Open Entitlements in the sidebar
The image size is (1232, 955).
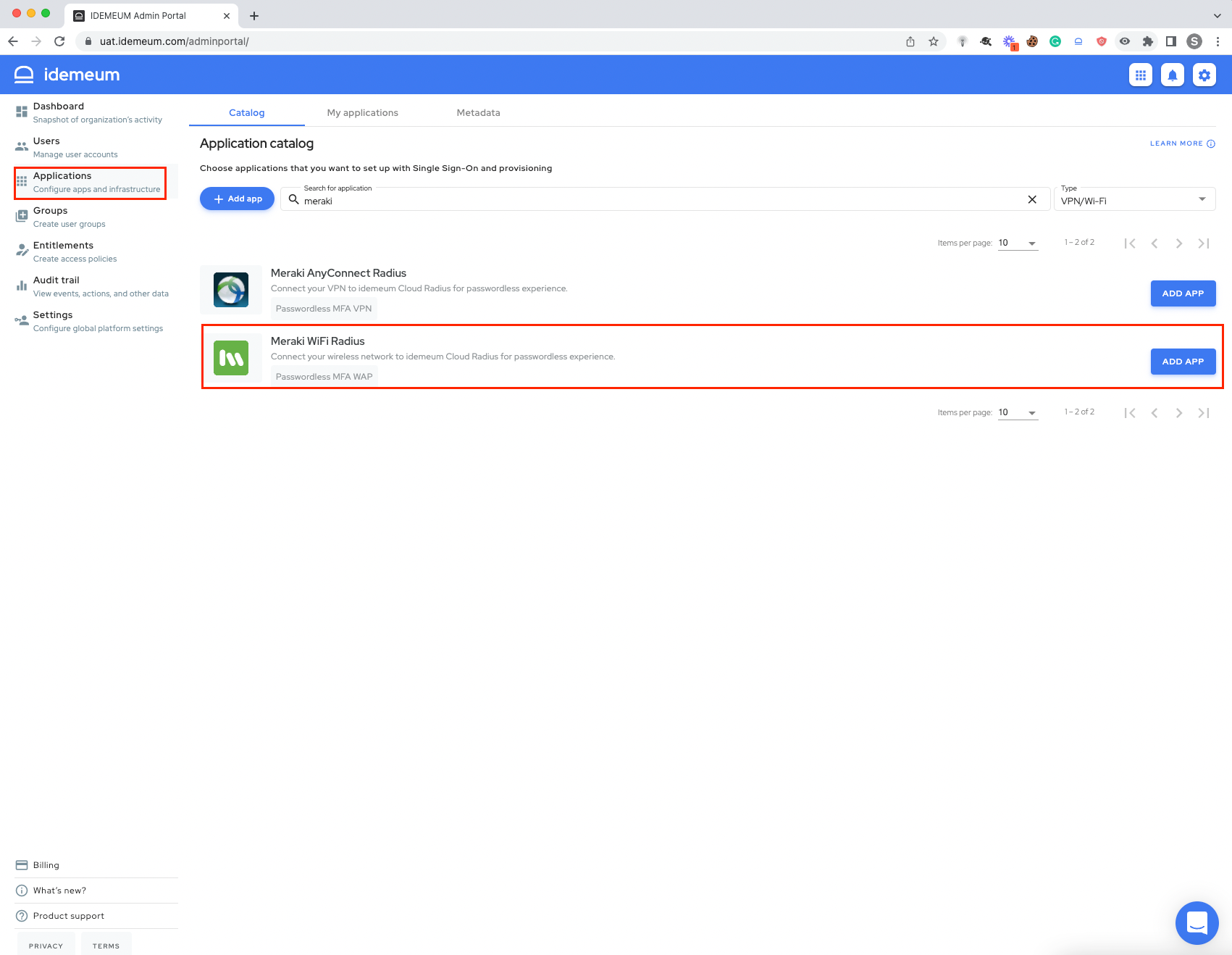[96, 251]
